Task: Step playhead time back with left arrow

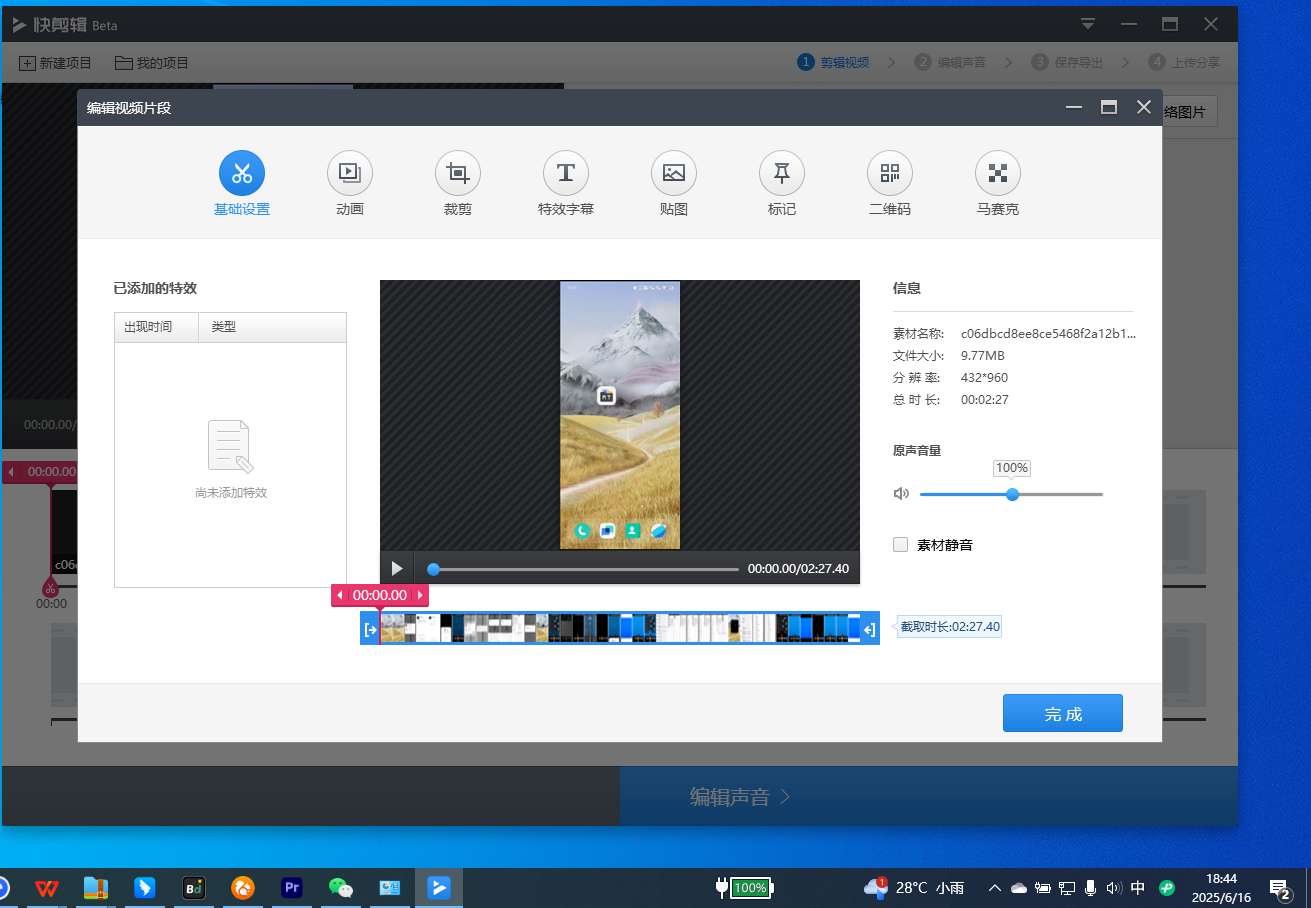Action: click(340, 595)
